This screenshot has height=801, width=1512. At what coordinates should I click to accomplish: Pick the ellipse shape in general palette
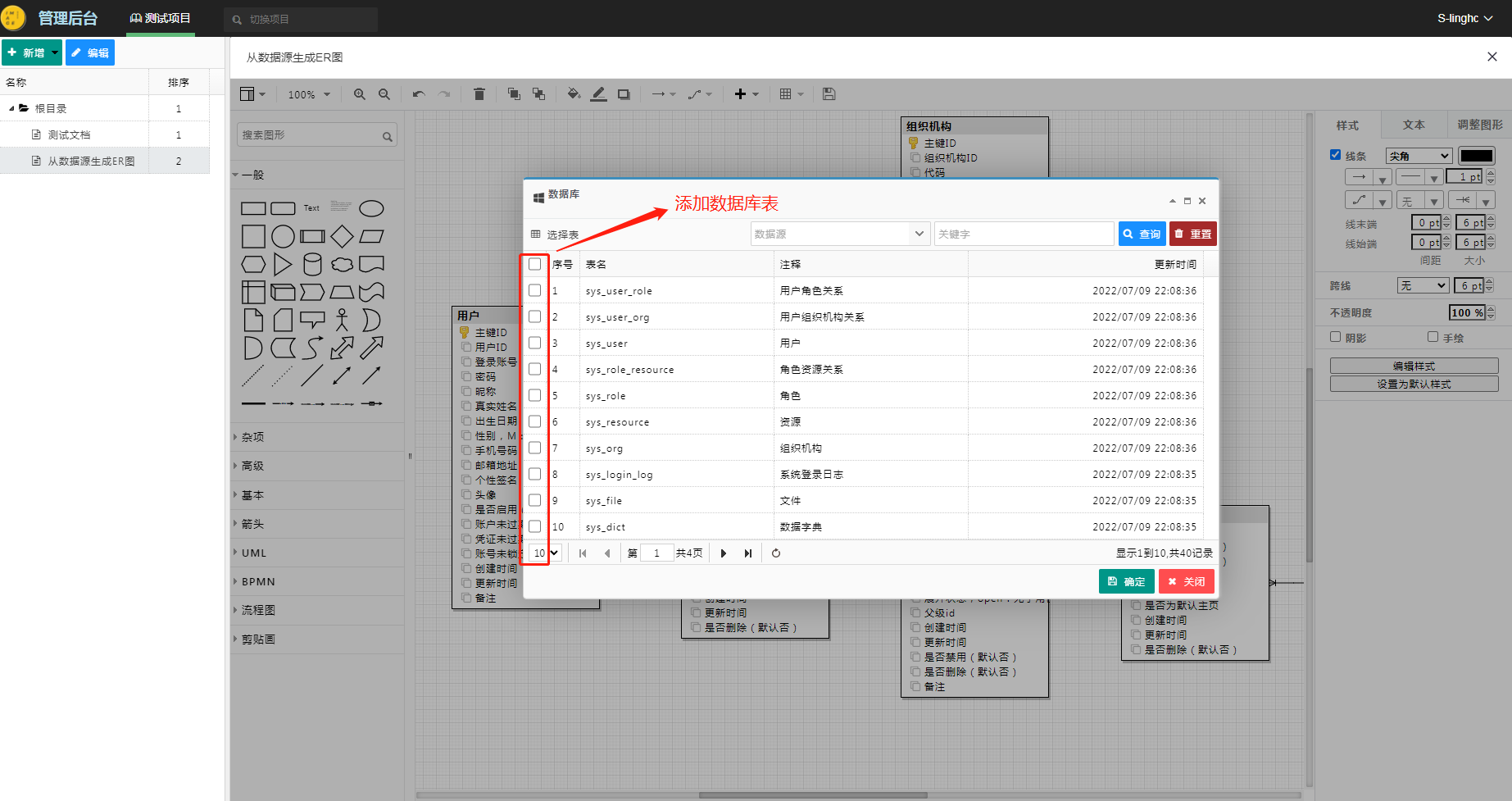(x=371, y=208)
